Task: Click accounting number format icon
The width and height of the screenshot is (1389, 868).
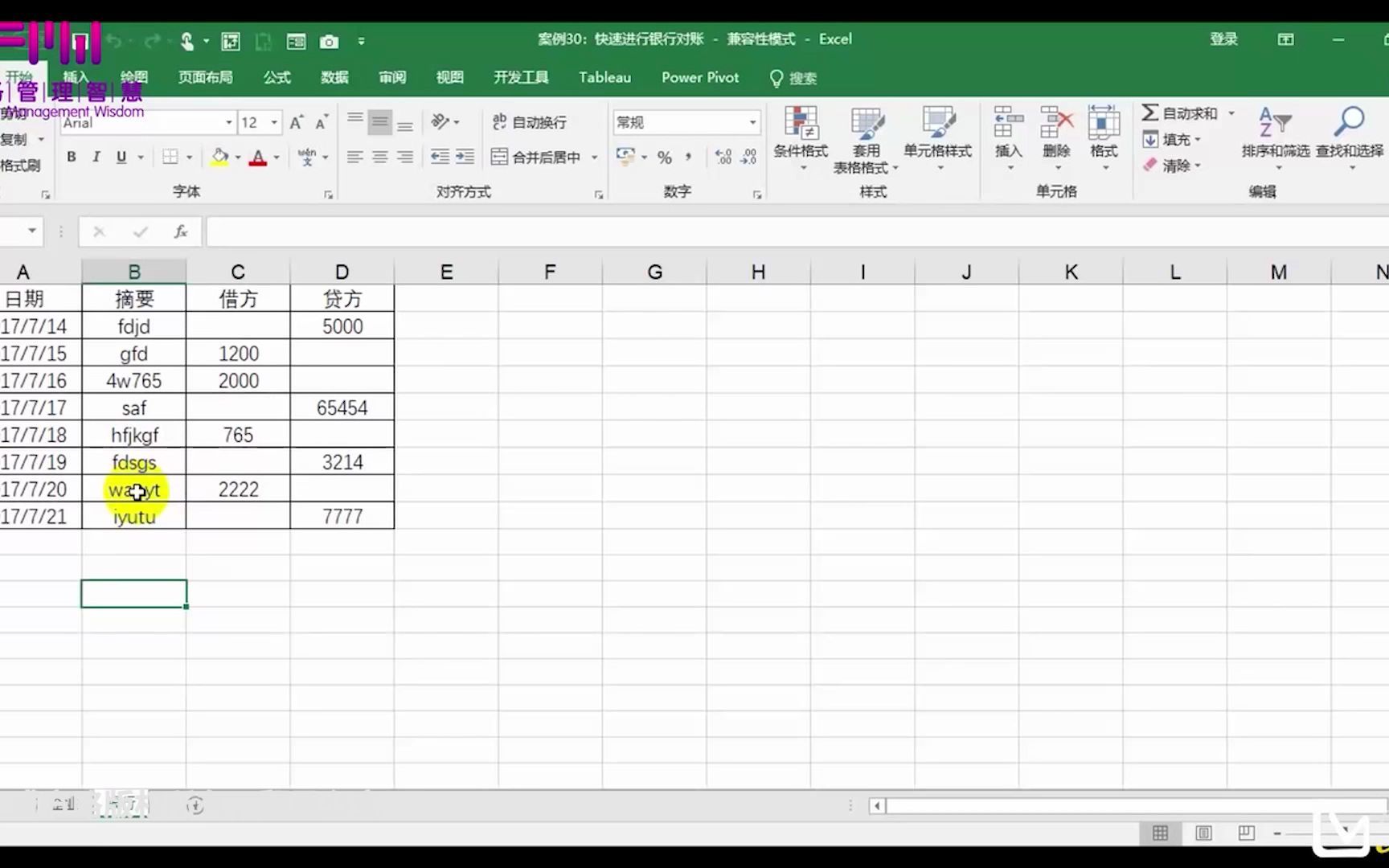Action: pyautogui.click(x=625, y=157)
